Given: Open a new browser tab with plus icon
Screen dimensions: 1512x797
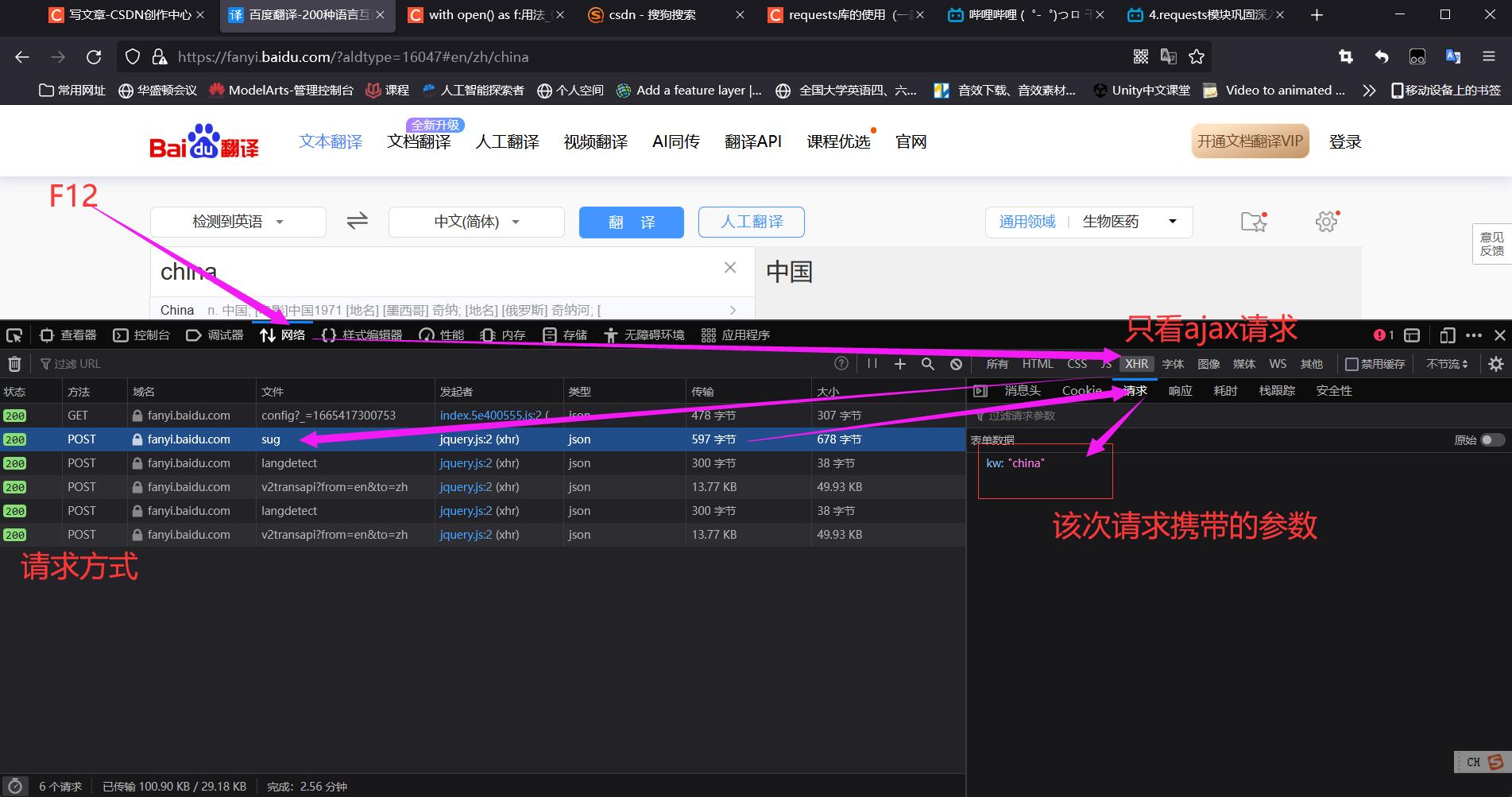Looking at the screenshot, I should (1317, 15).
